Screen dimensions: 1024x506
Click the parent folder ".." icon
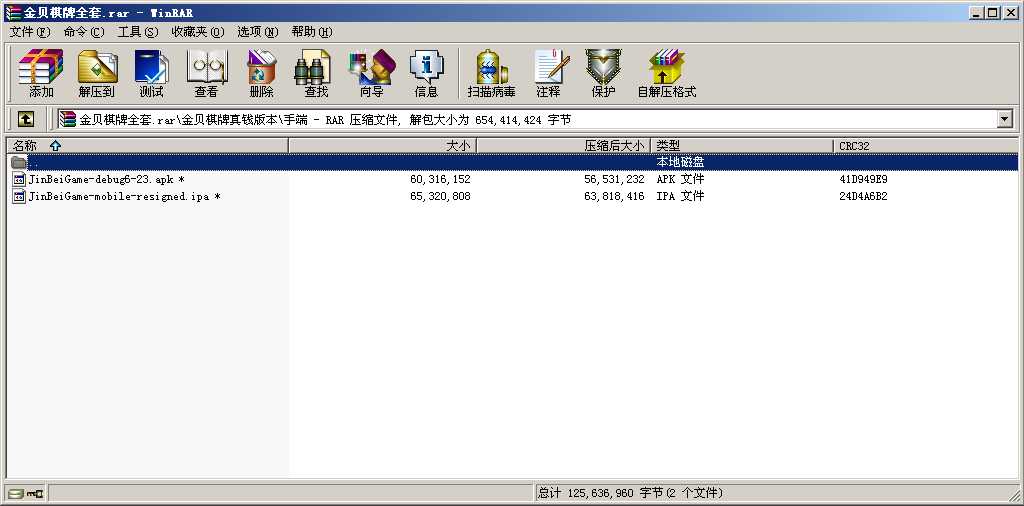coord(19,162)
